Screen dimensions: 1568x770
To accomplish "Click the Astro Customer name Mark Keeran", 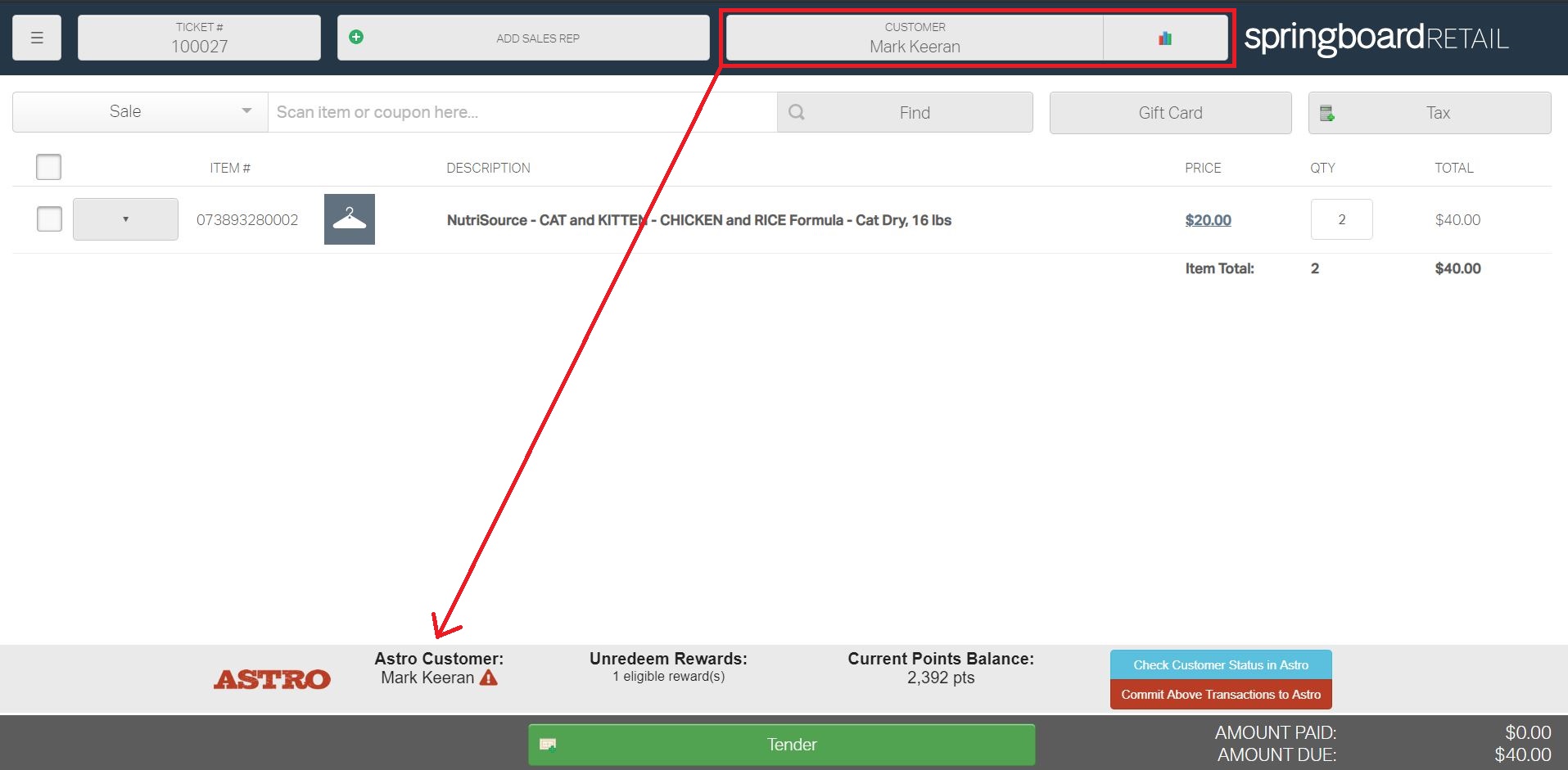I will pos(427,678).
